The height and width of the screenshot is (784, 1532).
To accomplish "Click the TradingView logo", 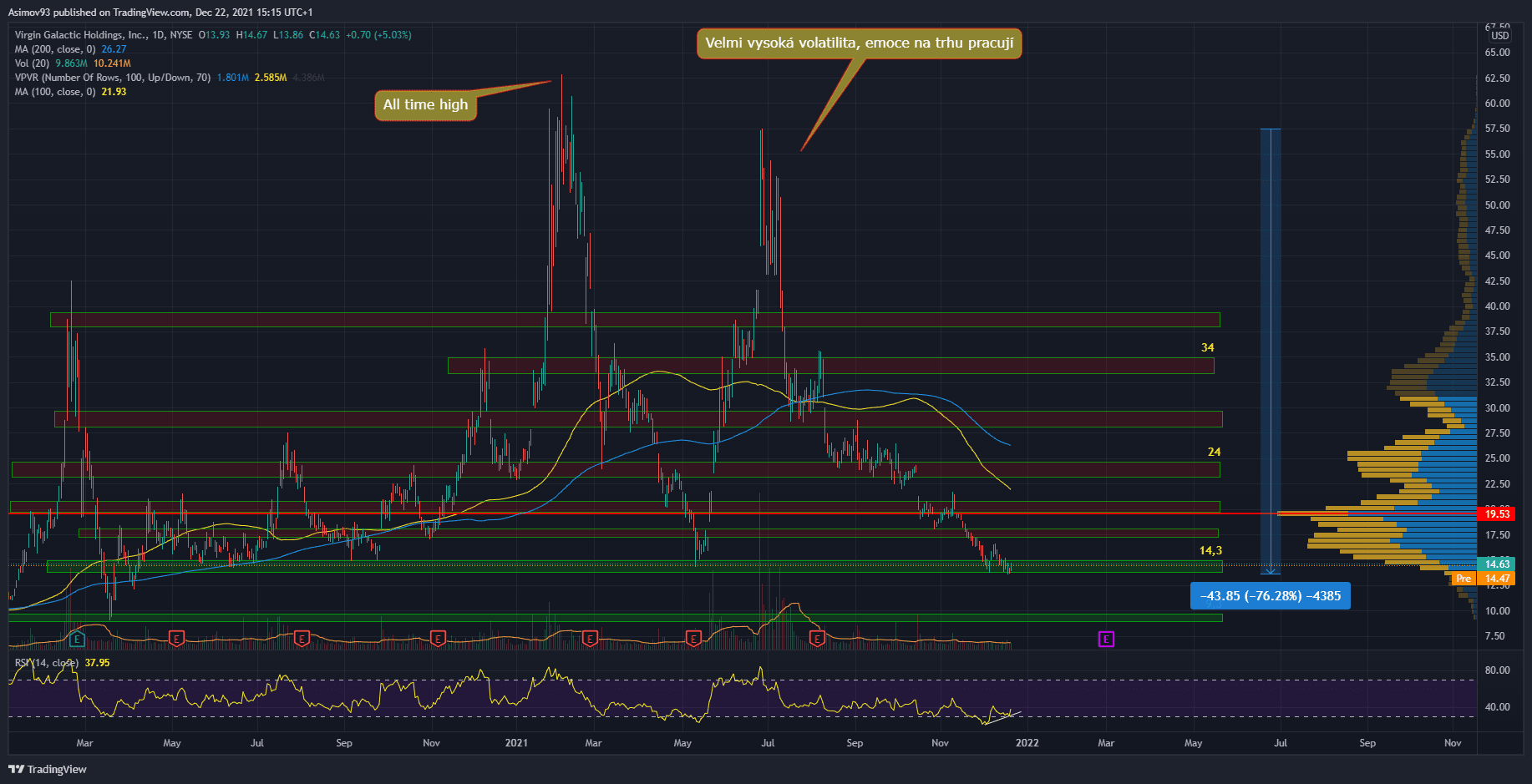I will coord(48,769).
